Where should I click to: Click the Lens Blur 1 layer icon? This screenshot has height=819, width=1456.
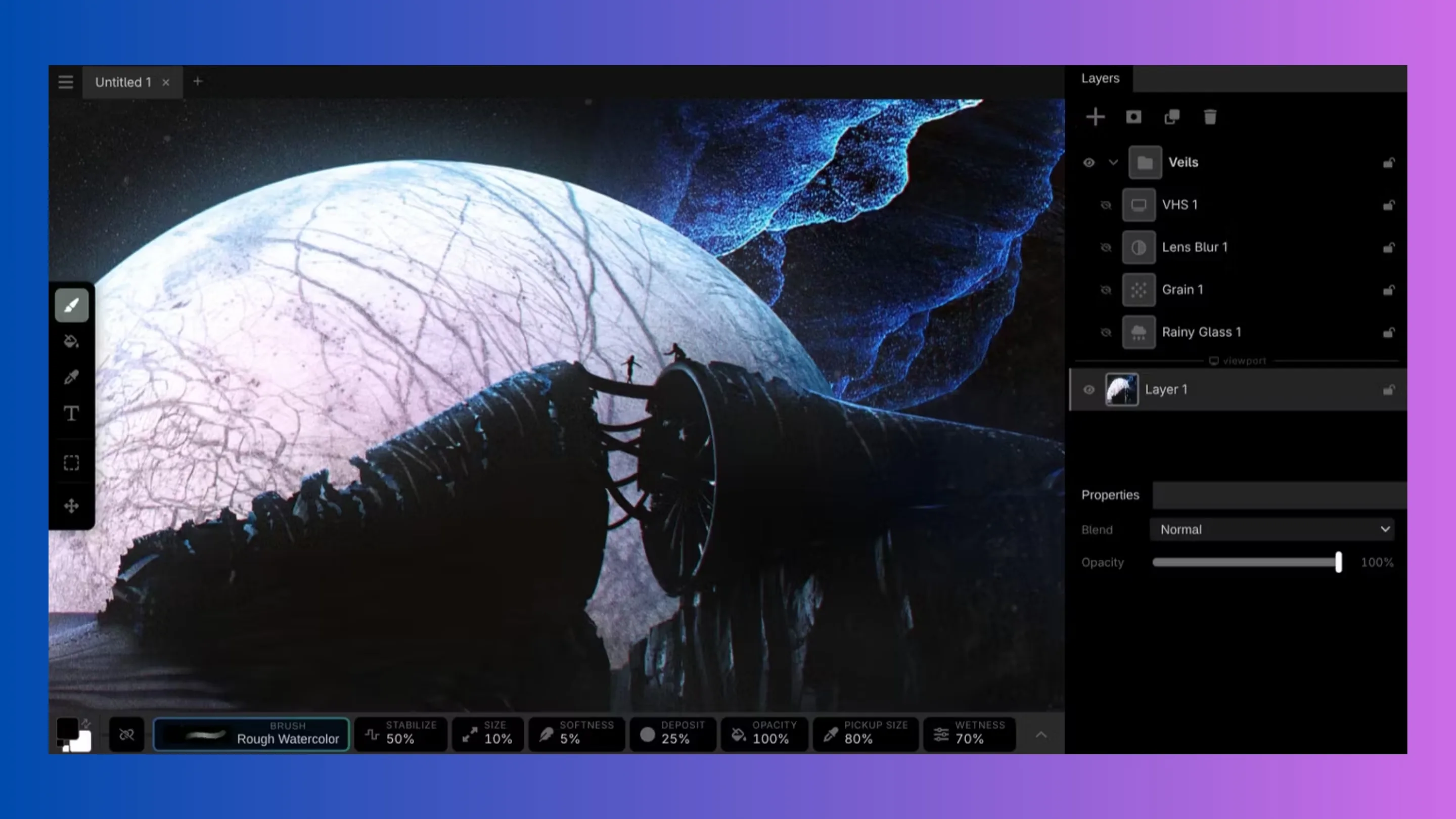click(1139, 248)
